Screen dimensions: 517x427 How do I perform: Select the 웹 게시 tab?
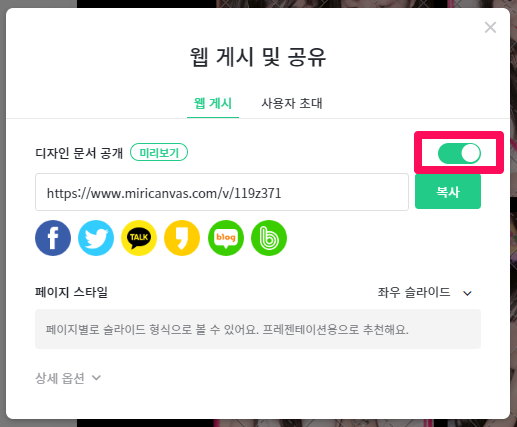[x=213, y=103]
